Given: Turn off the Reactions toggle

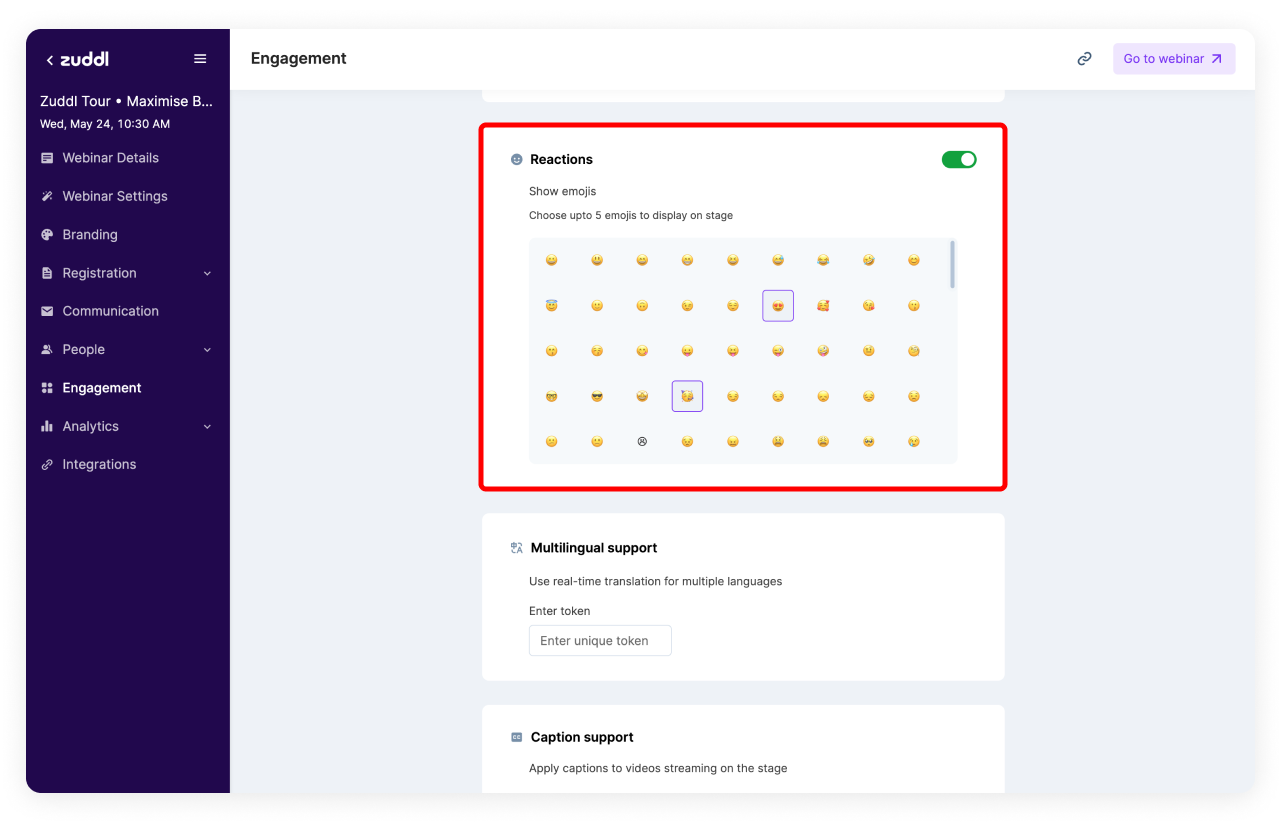Looking at the screenshot, I should point(958,160).
